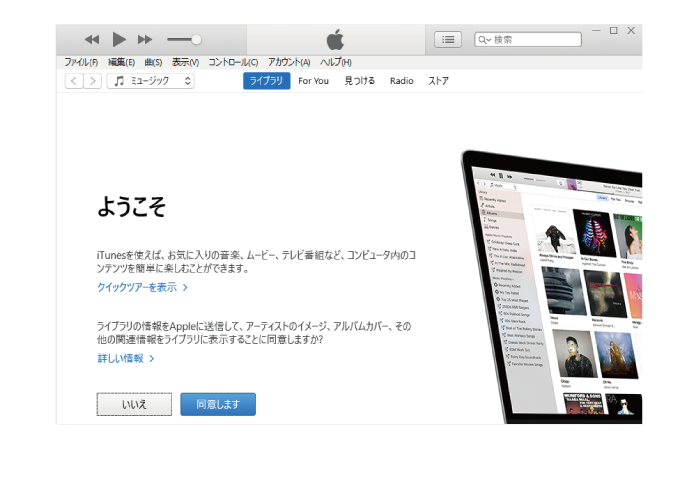Open the アカウント(A) menu
The height and width of the screenshot is (500, 700).
coord(289,62)
